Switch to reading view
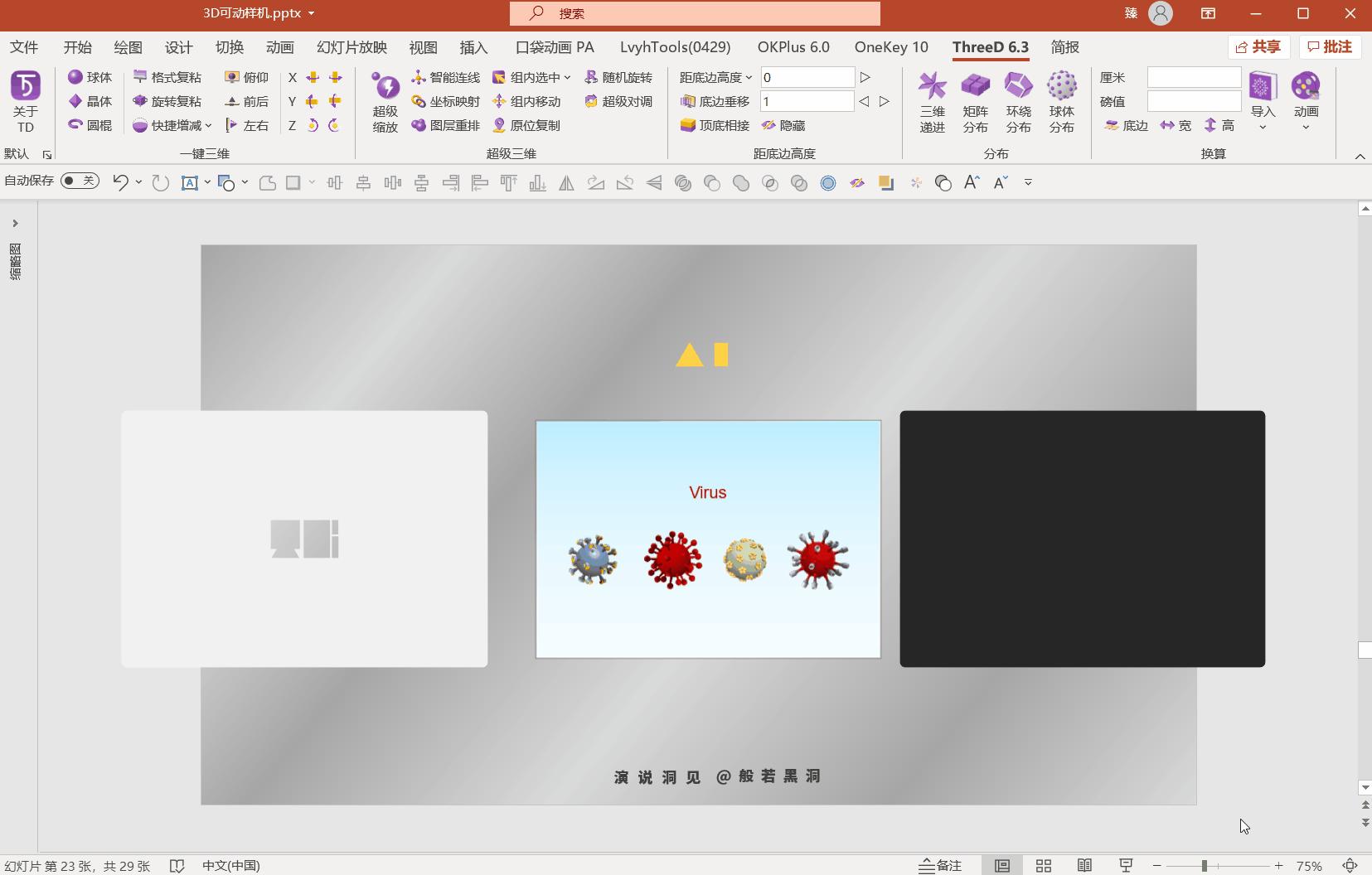Screen dimensions: 1372x875 [x=1084, y=866]
